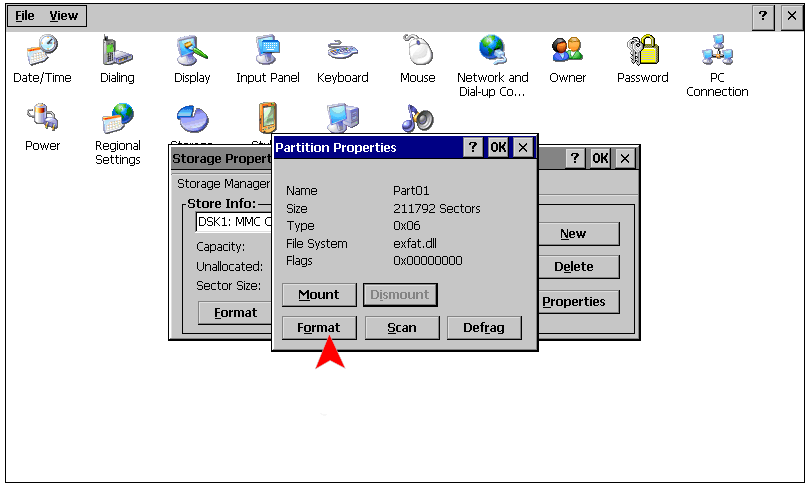Screen dimensions: 809x487
Task: Open the View menu
Action: 64,16
